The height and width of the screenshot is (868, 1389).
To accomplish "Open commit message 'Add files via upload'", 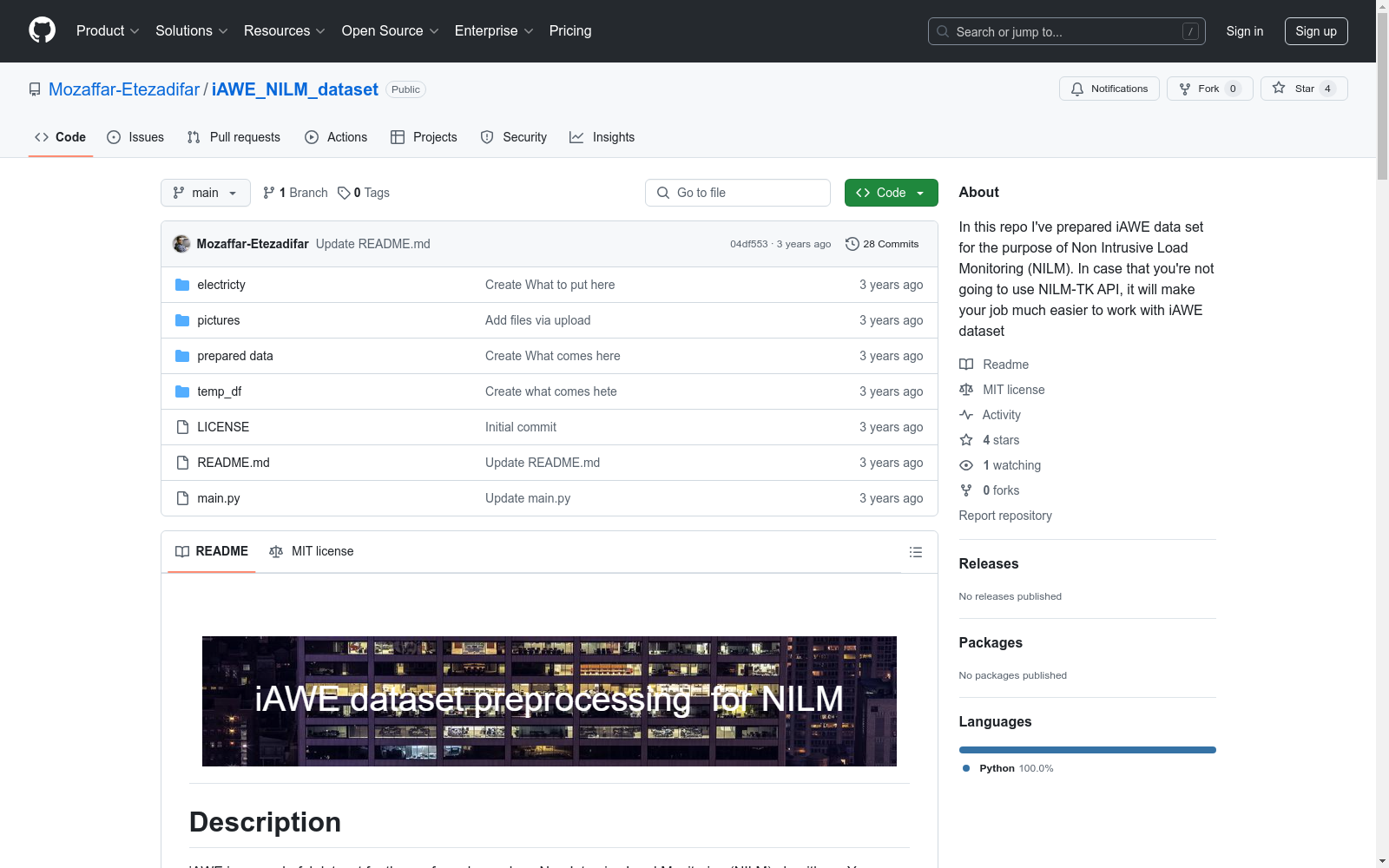I will click(537, 320).
